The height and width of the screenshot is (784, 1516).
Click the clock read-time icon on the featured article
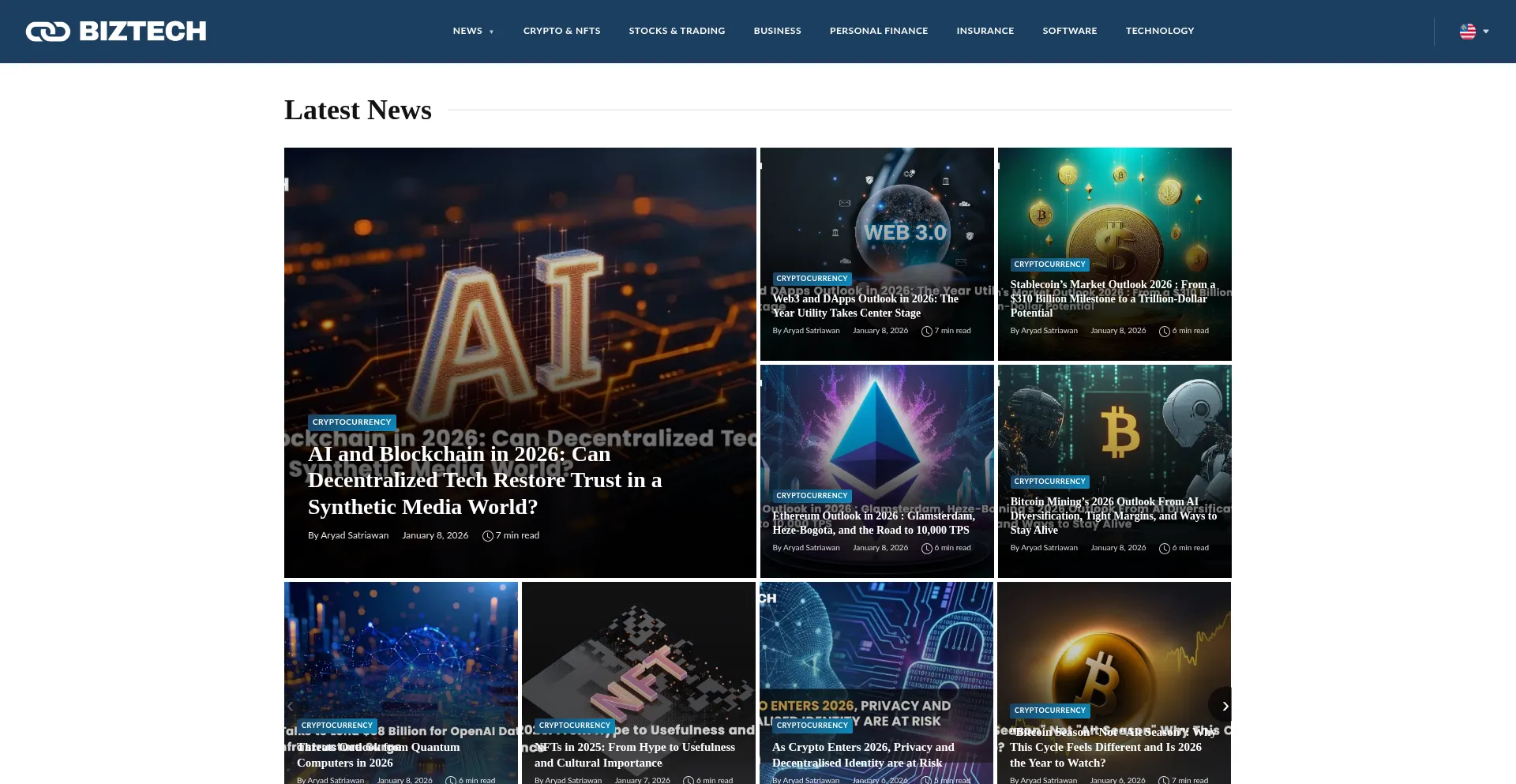[487, 535]
